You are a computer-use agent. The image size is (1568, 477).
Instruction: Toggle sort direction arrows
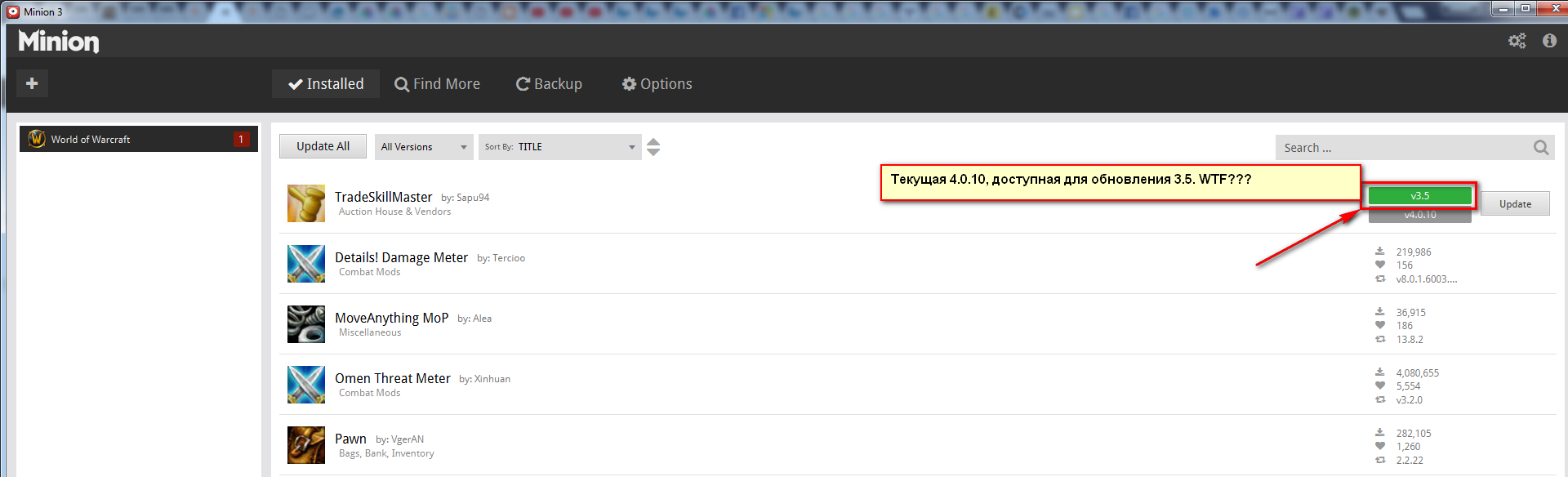653,147
